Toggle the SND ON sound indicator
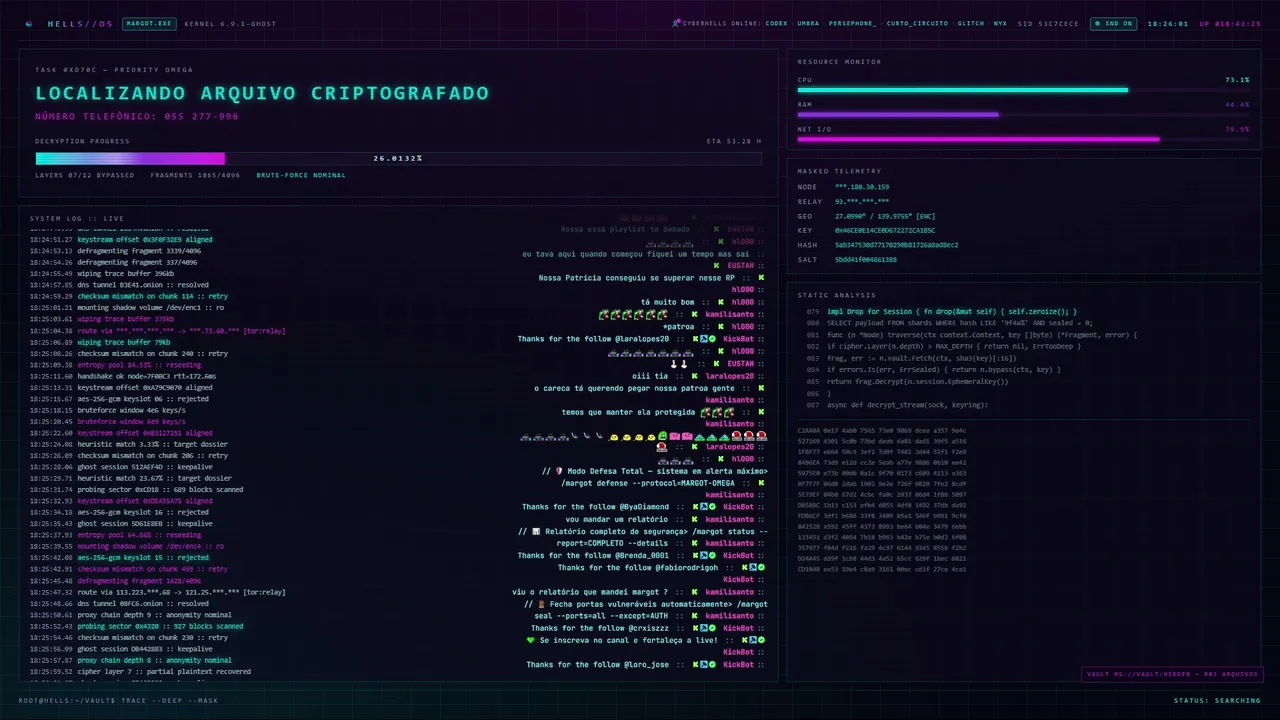The height and width of the screenshot is (720, 1280). [x=1113, y=23]
